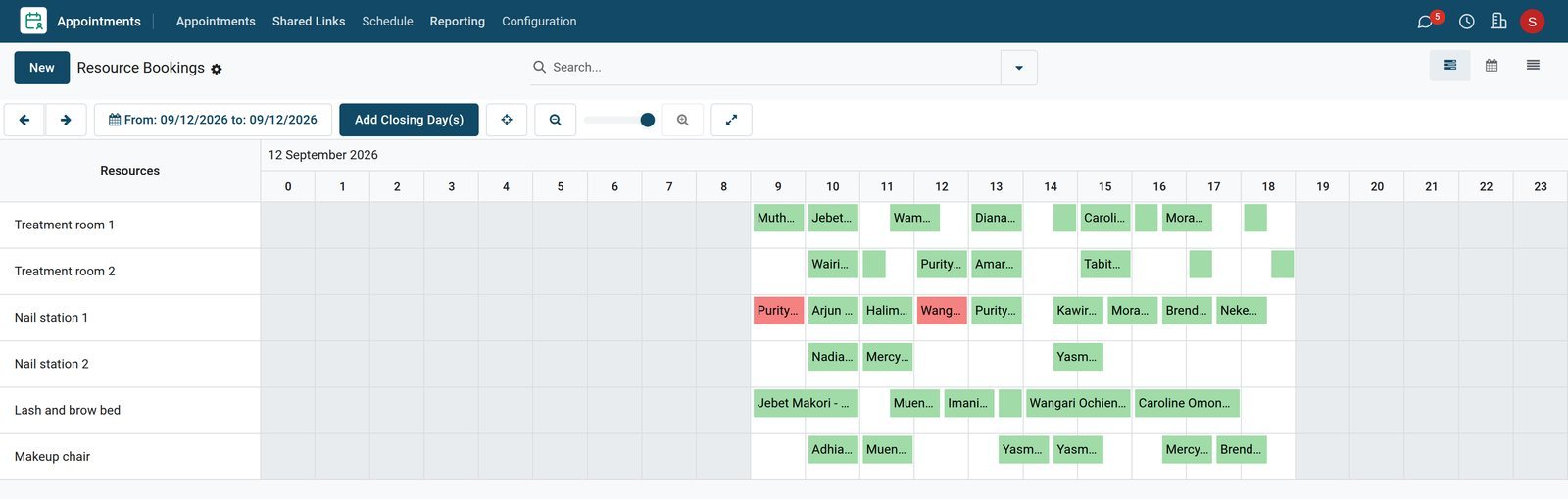Open the Halim... booking on Nail station 1

pos(887,310)
